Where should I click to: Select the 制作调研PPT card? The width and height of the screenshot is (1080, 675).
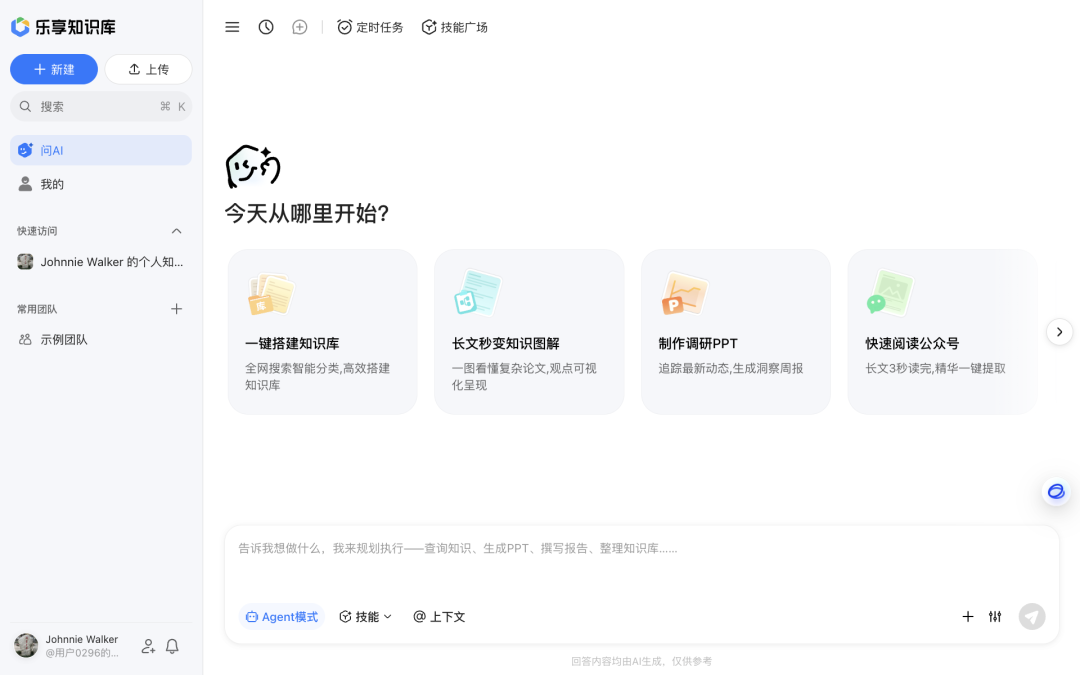coord(736,332)
